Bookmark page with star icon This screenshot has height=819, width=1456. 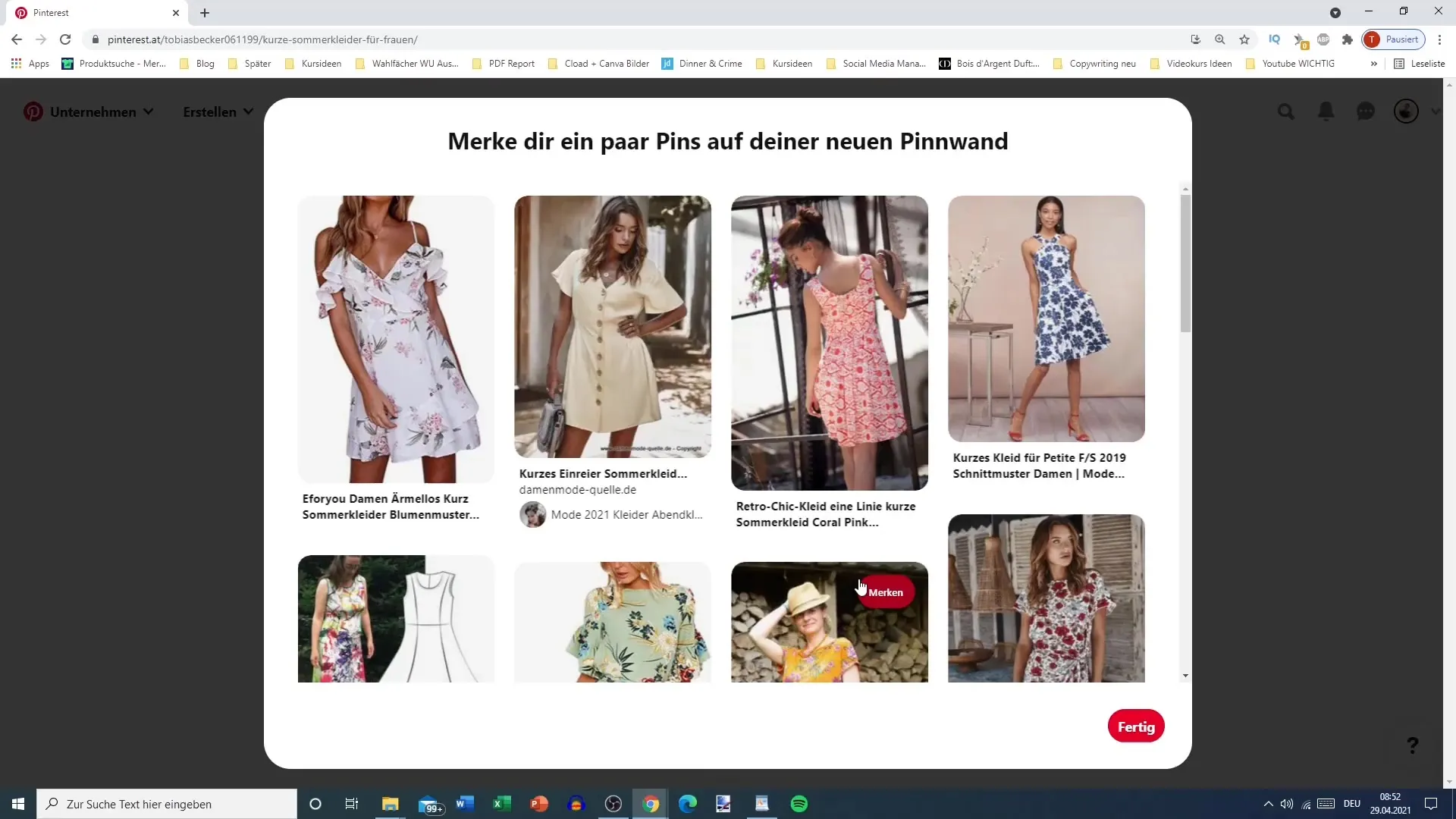point(1244,39)
